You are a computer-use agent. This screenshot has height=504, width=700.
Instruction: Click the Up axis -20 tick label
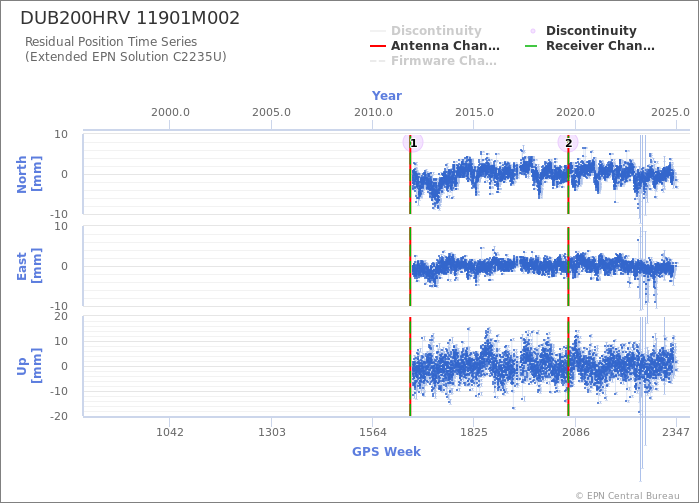59,416
